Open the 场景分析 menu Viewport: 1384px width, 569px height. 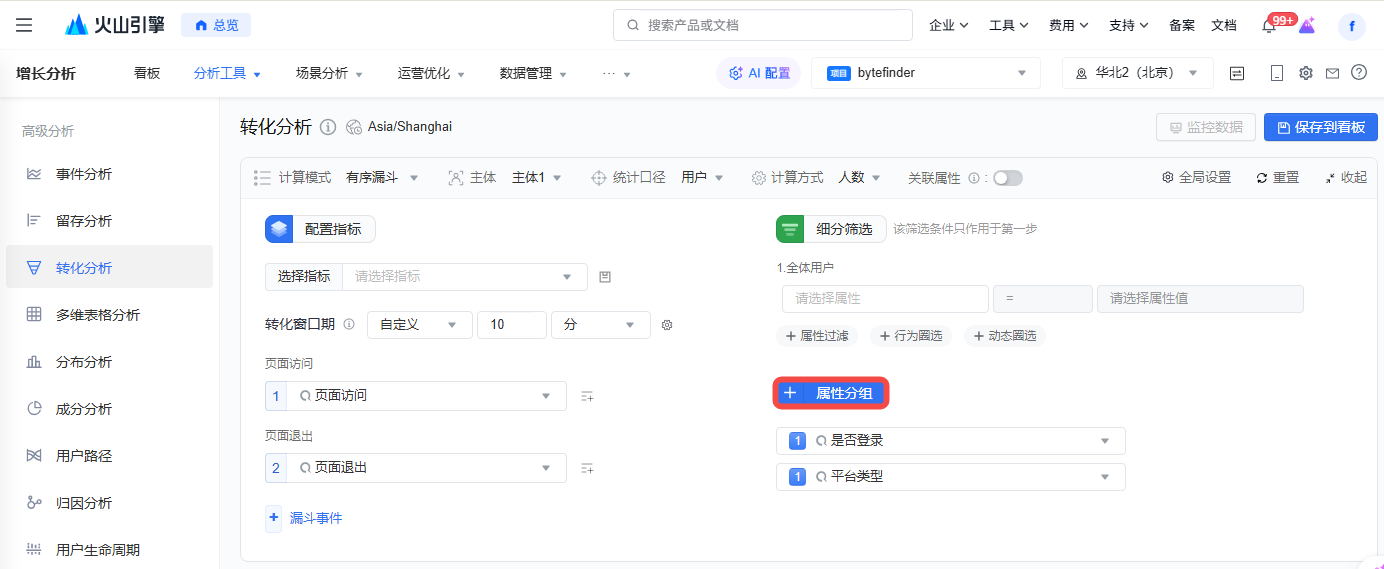tap(329, 73)
